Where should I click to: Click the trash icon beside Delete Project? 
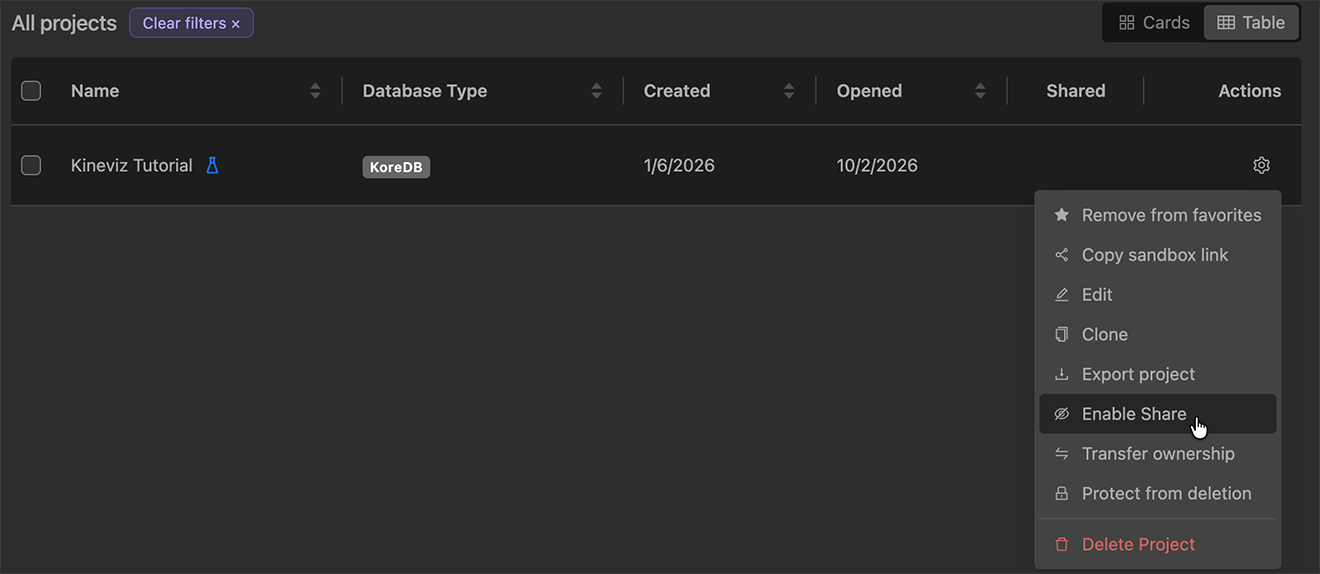pos(1062,545)
